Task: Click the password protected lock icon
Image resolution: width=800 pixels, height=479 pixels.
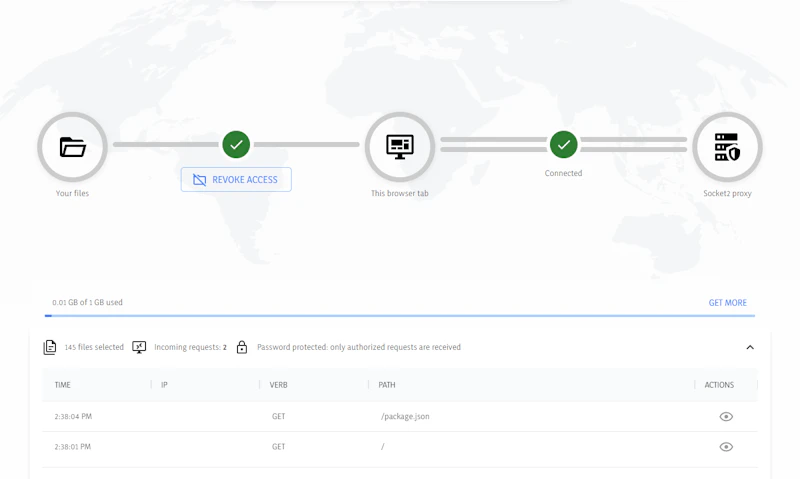Action: pyautogui.click(x=242, y=347)
